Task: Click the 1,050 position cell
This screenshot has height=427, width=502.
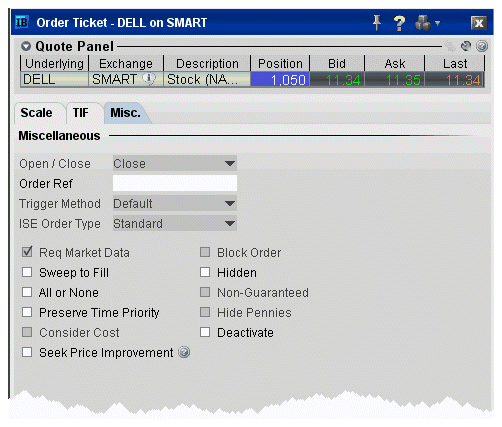Action: (280, 79)
